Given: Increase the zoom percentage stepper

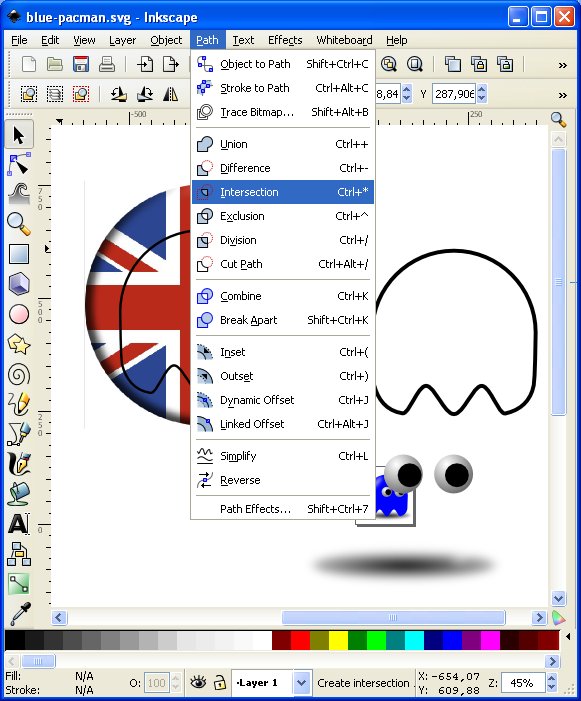Looking at the screenshot, I should (x=552, y=678).
